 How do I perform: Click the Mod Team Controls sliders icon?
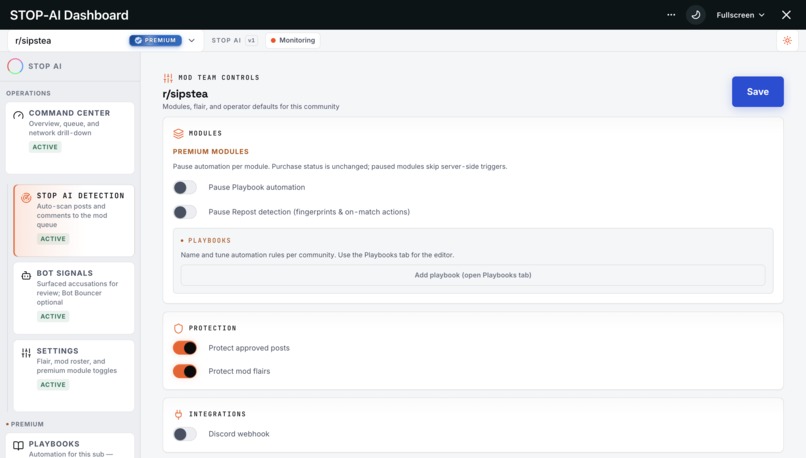click(x=168, y=78)
